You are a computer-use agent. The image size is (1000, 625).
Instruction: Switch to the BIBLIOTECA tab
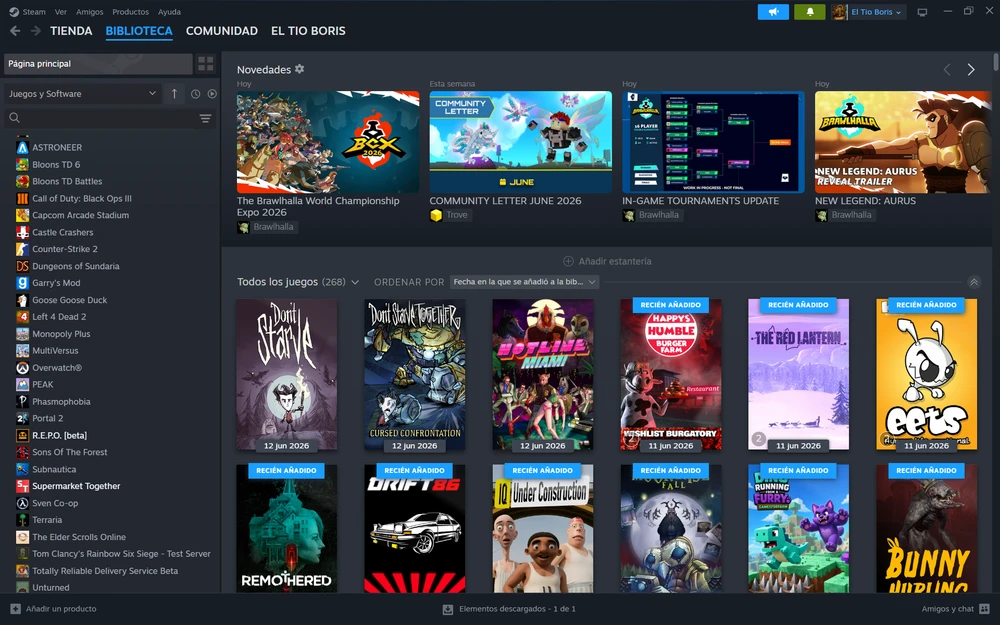coord(139,31)
